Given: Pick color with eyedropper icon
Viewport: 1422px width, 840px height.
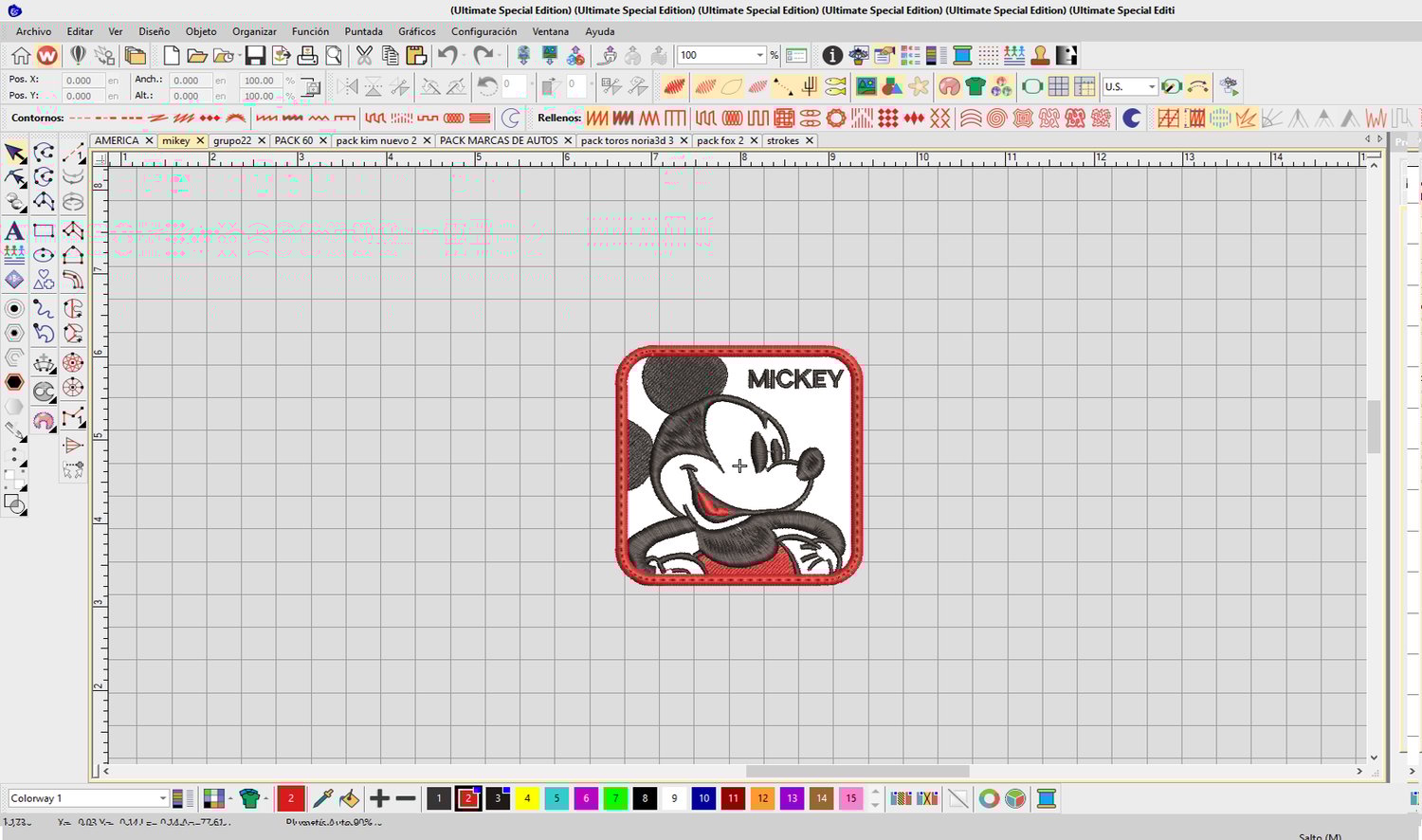Looking at the screenshot, I should click(322, 798).
